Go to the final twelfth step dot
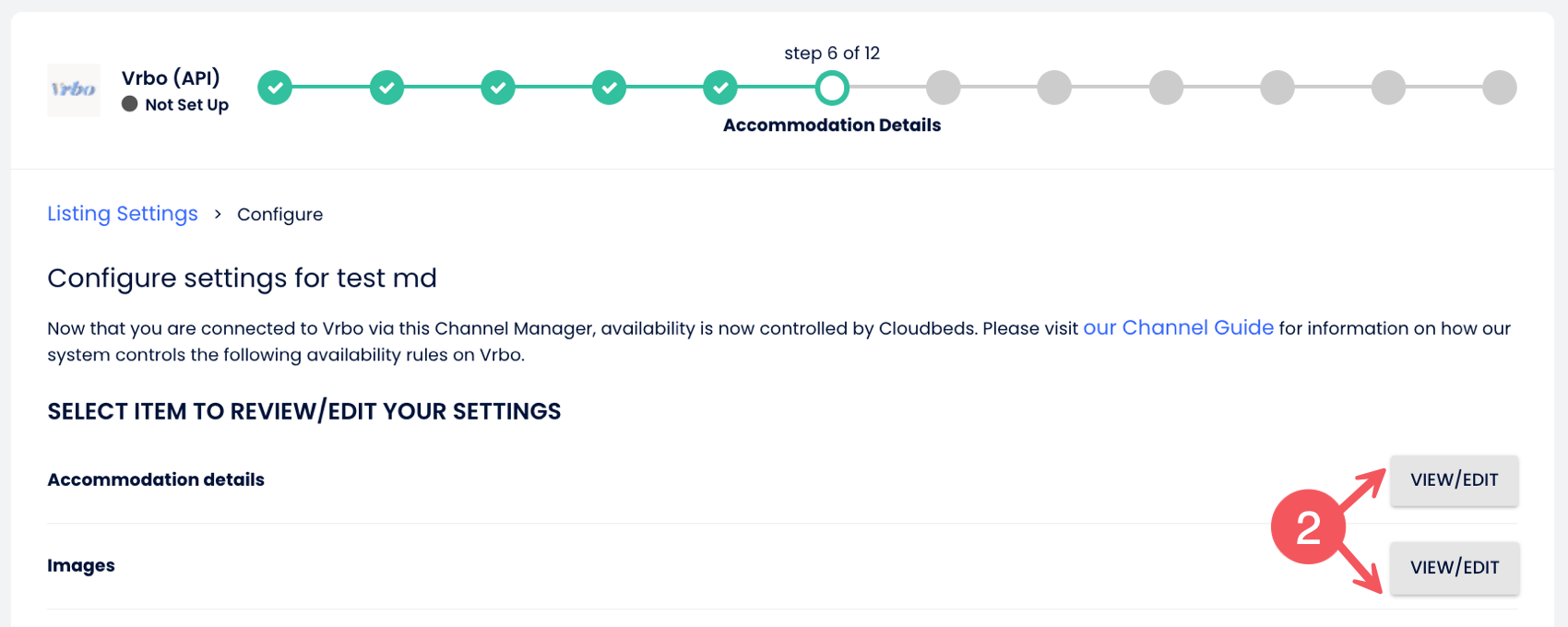The width and height of the screenshot is (1568, 627). tap(1500, 88)
